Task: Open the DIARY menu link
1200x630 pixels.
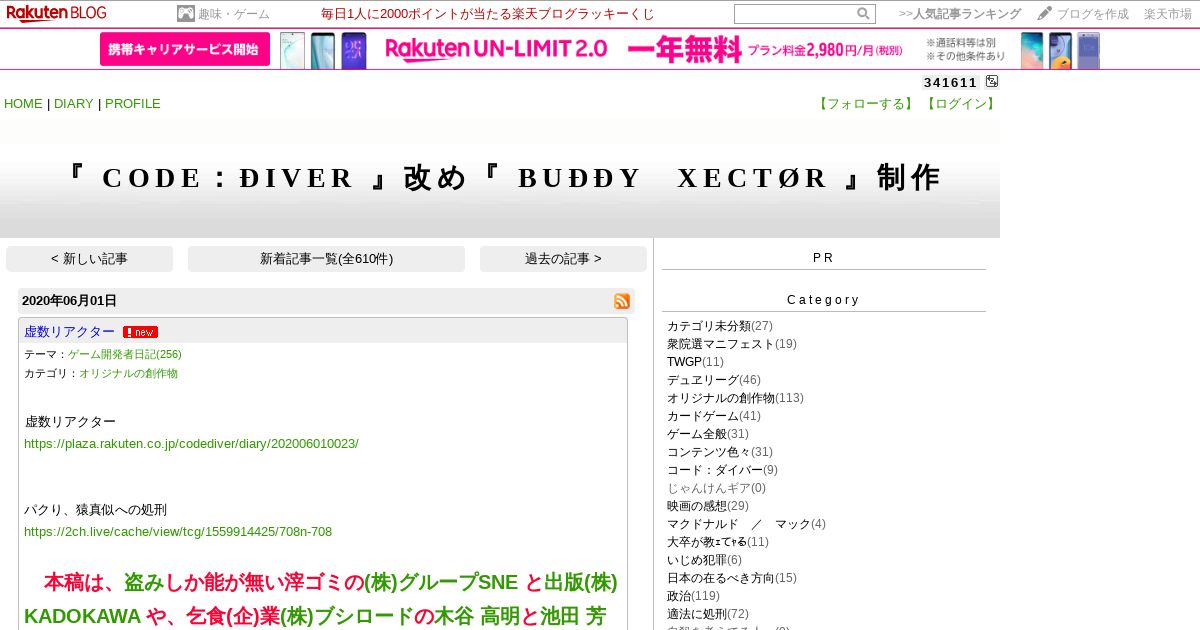Action: (74, 104)
